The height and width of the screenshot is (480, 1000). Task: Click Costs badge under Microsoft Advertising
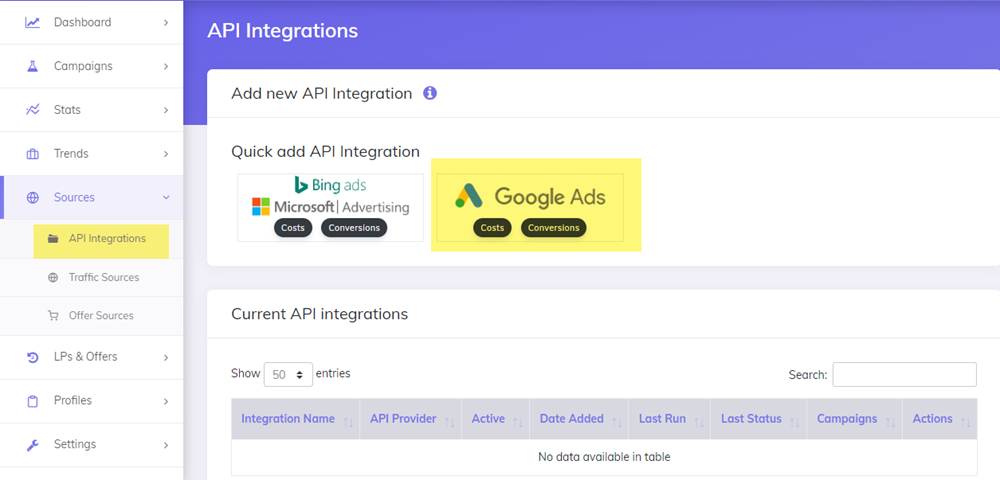[x=293, y=228]
